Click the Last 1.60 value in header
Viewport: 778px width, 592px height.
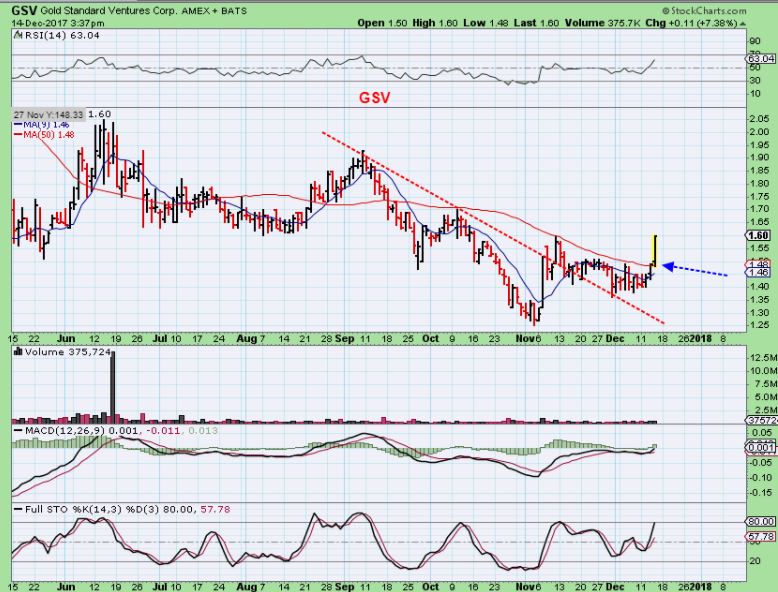[536, 23]
